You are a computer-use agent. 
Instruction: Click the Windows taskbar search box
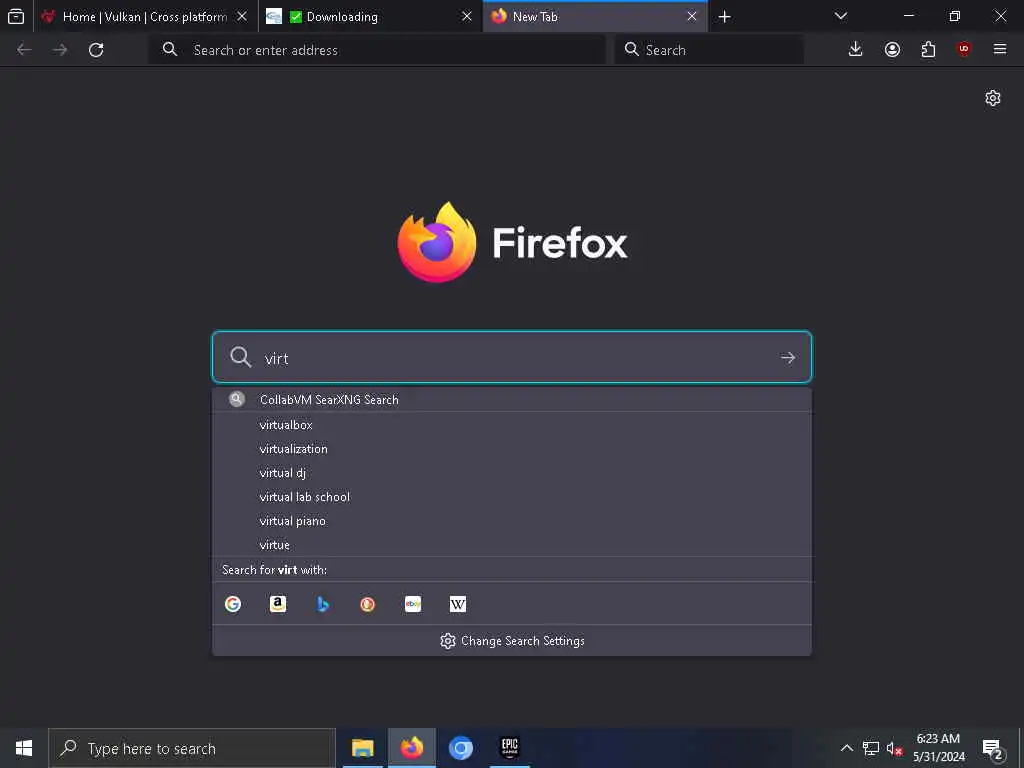pos(192,748)
